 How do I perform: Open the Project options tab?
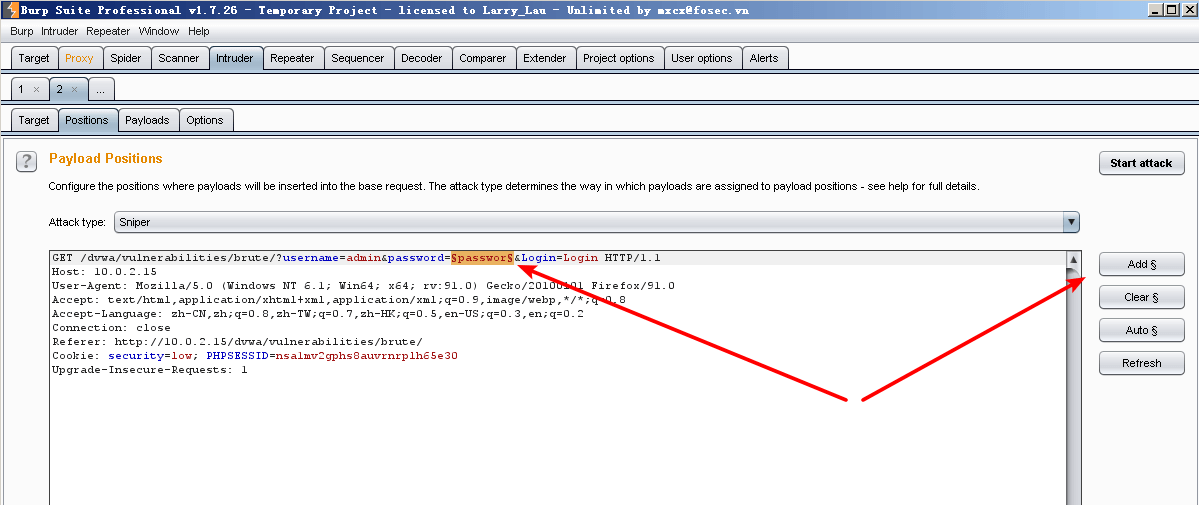click(619, 58)
